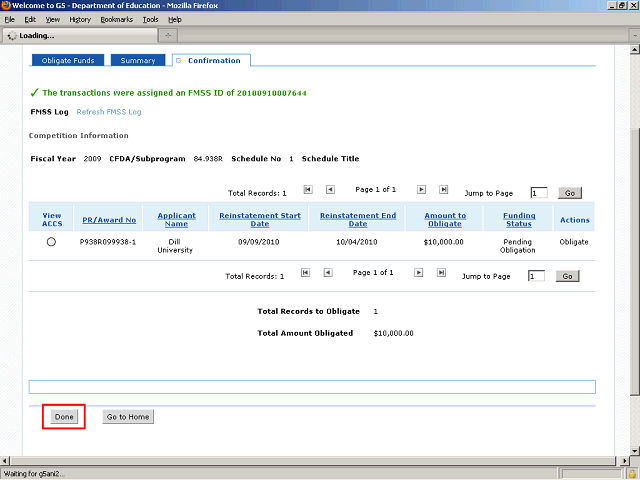Go to previous page in top pager
The width and height of the screenshot is (640, 480).
(330, 189)
